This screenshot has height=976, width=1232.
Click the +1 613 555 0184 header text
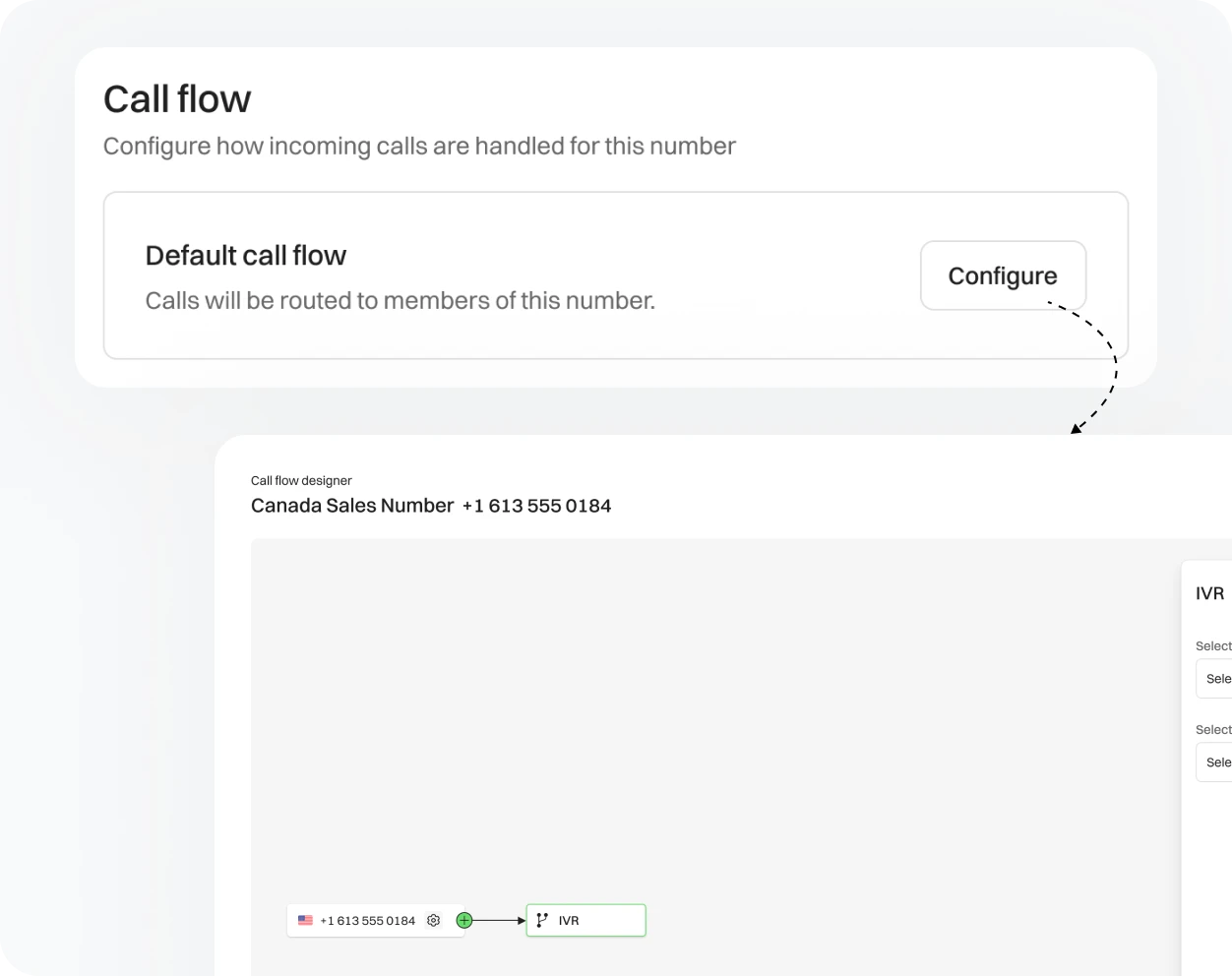536,505
